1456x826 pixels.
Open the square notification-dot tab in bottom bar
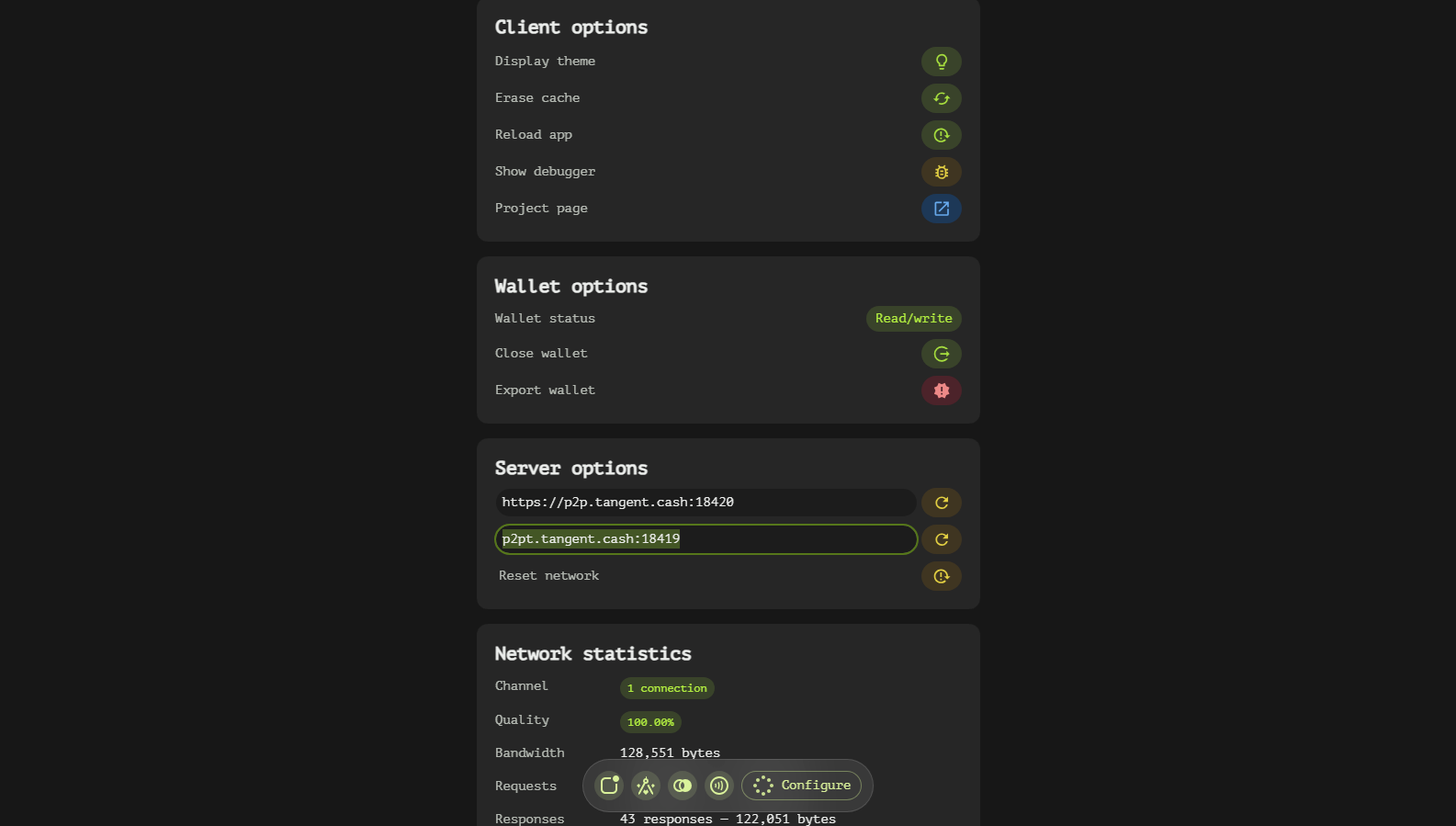point(609,786)
